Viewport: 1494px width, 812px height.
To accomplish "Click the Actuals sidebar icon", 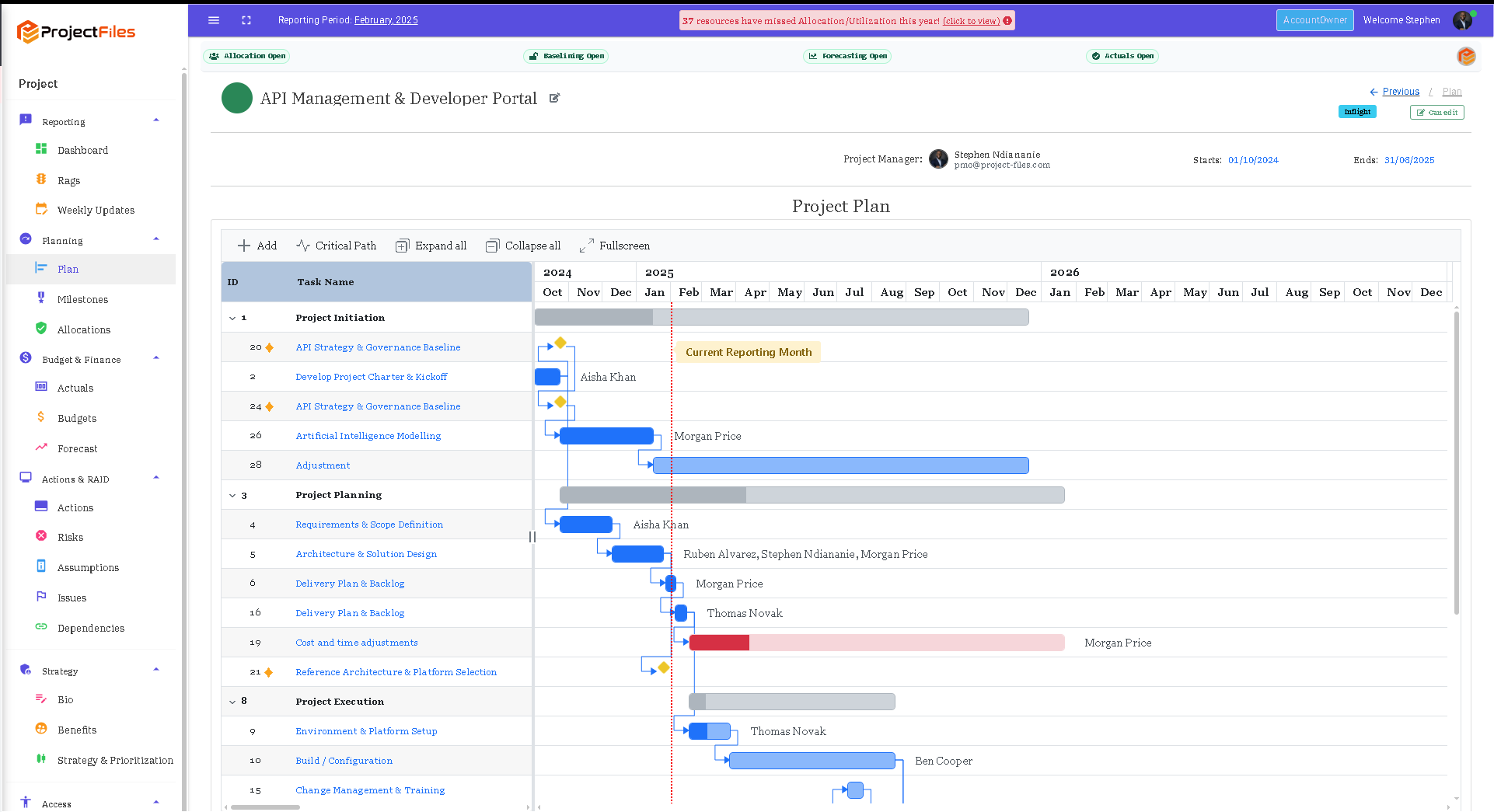I will [x=41, y=387].
